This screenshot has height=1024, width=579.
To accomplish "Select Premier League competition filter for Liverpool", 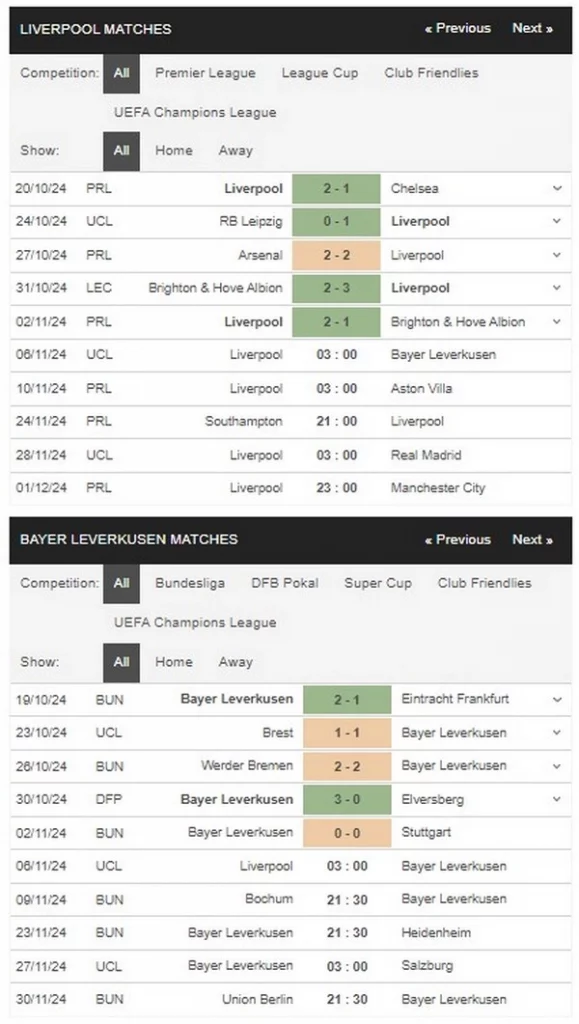I will tap(205, 73).
